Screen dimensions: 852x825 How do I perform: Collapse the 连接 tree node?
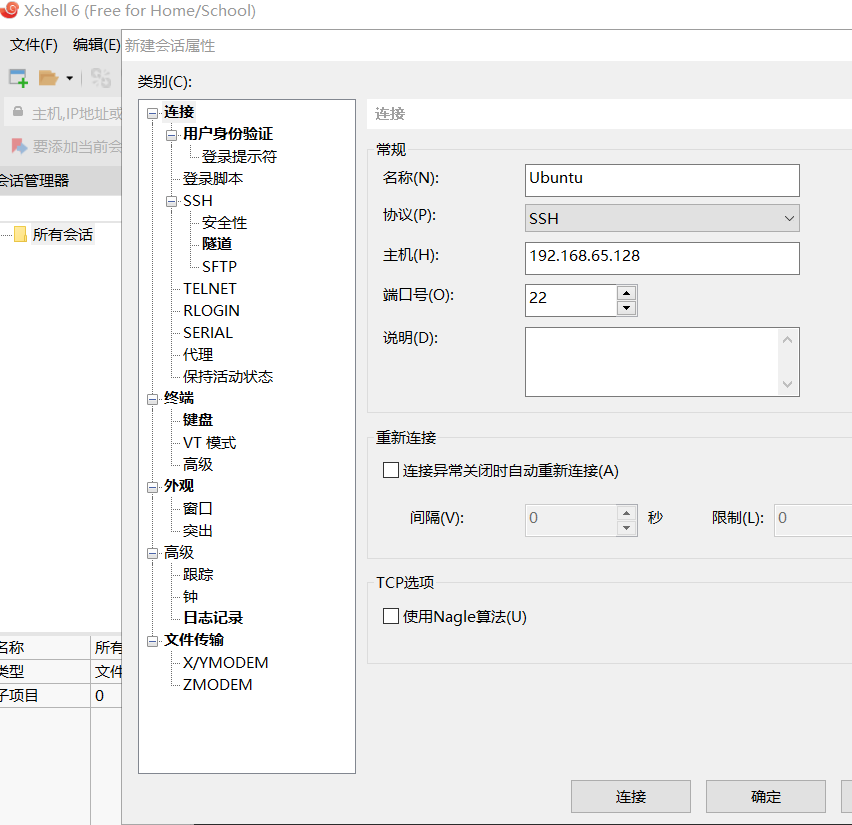coord(153,113)
